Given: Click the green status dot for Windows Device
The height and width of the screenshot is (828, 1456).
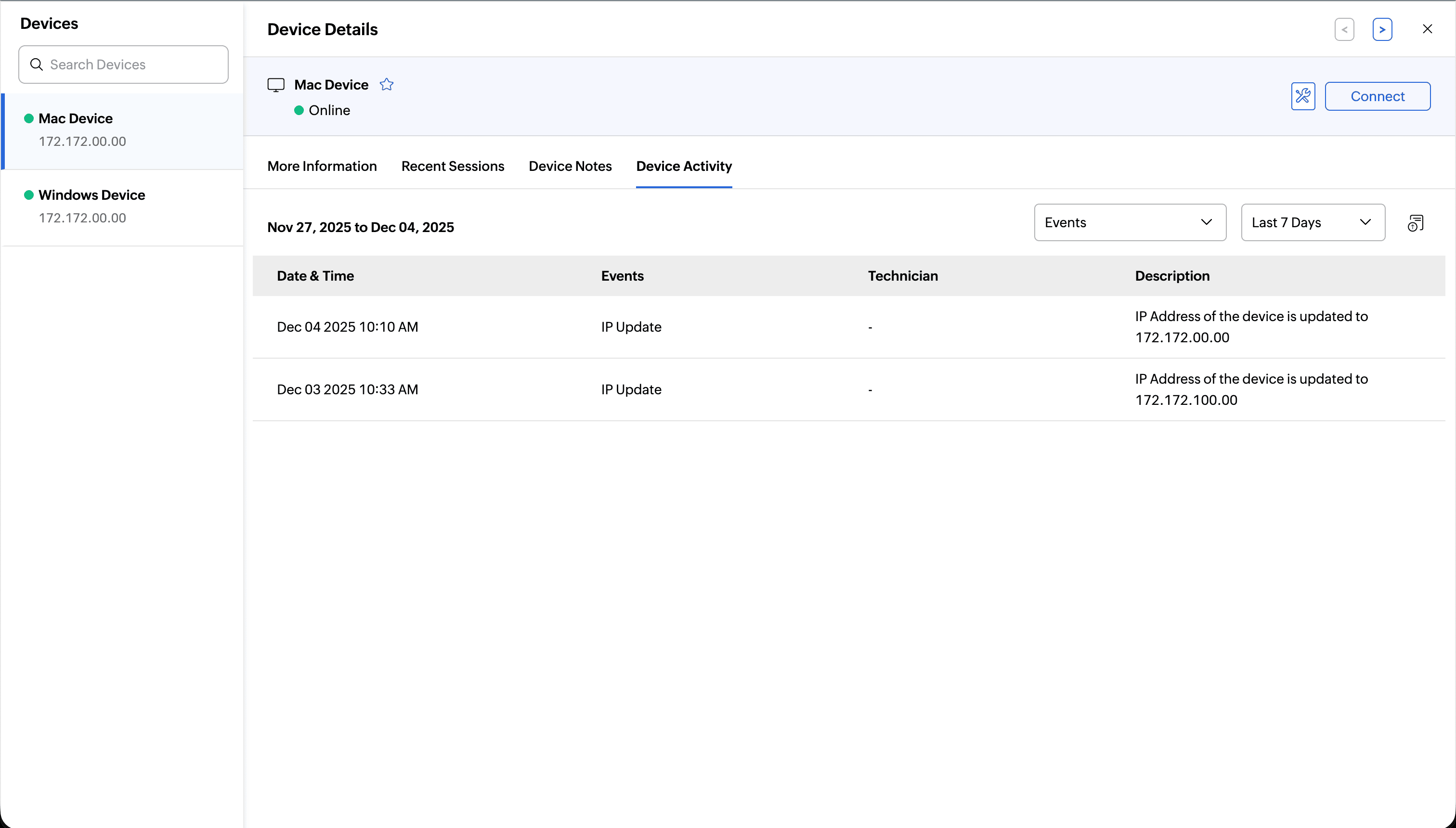Looking at the screenshot, I should pyautogui.click(x=28, y=195).
